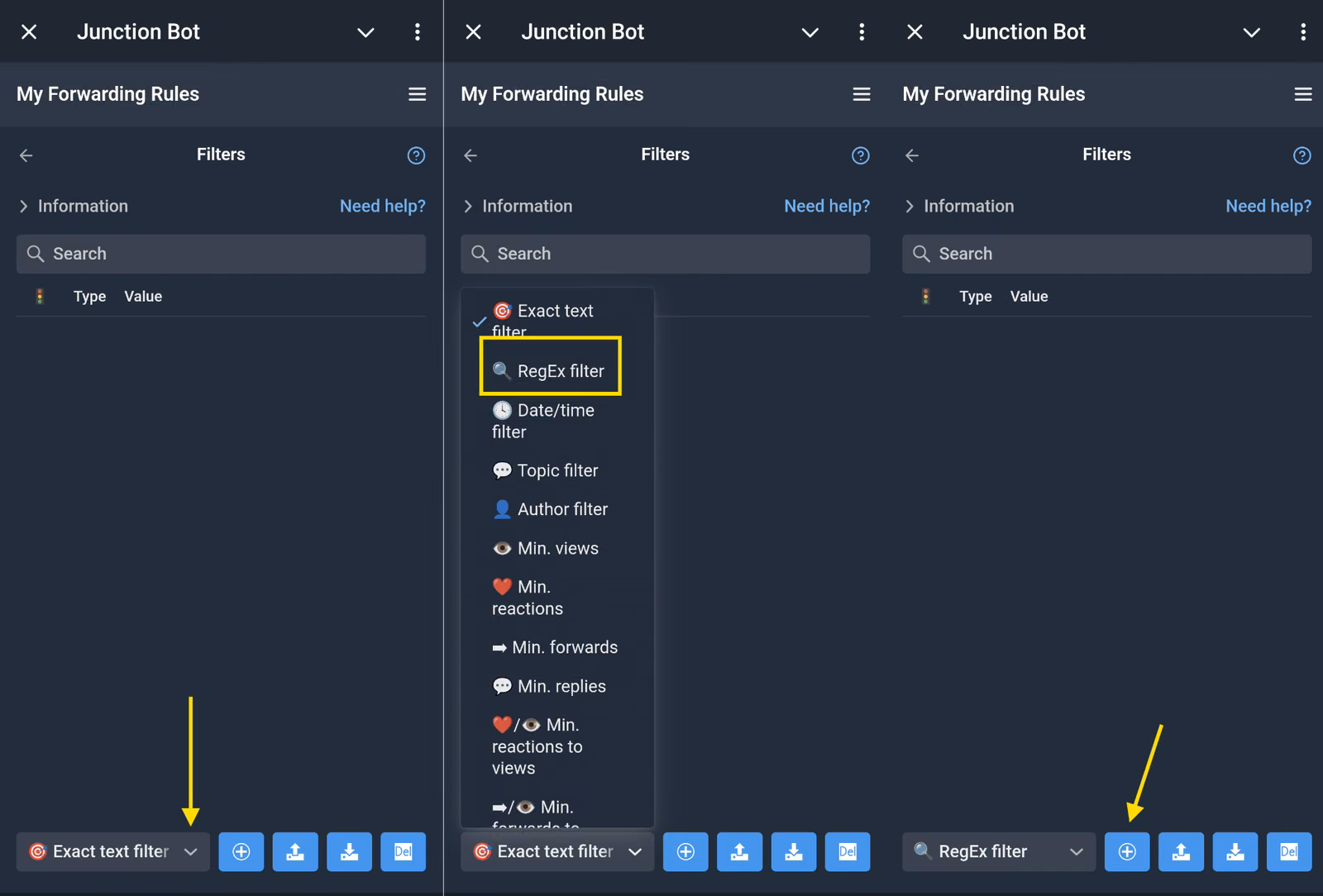
Task: Click Type column header in right panel
Action: point(976,297)
